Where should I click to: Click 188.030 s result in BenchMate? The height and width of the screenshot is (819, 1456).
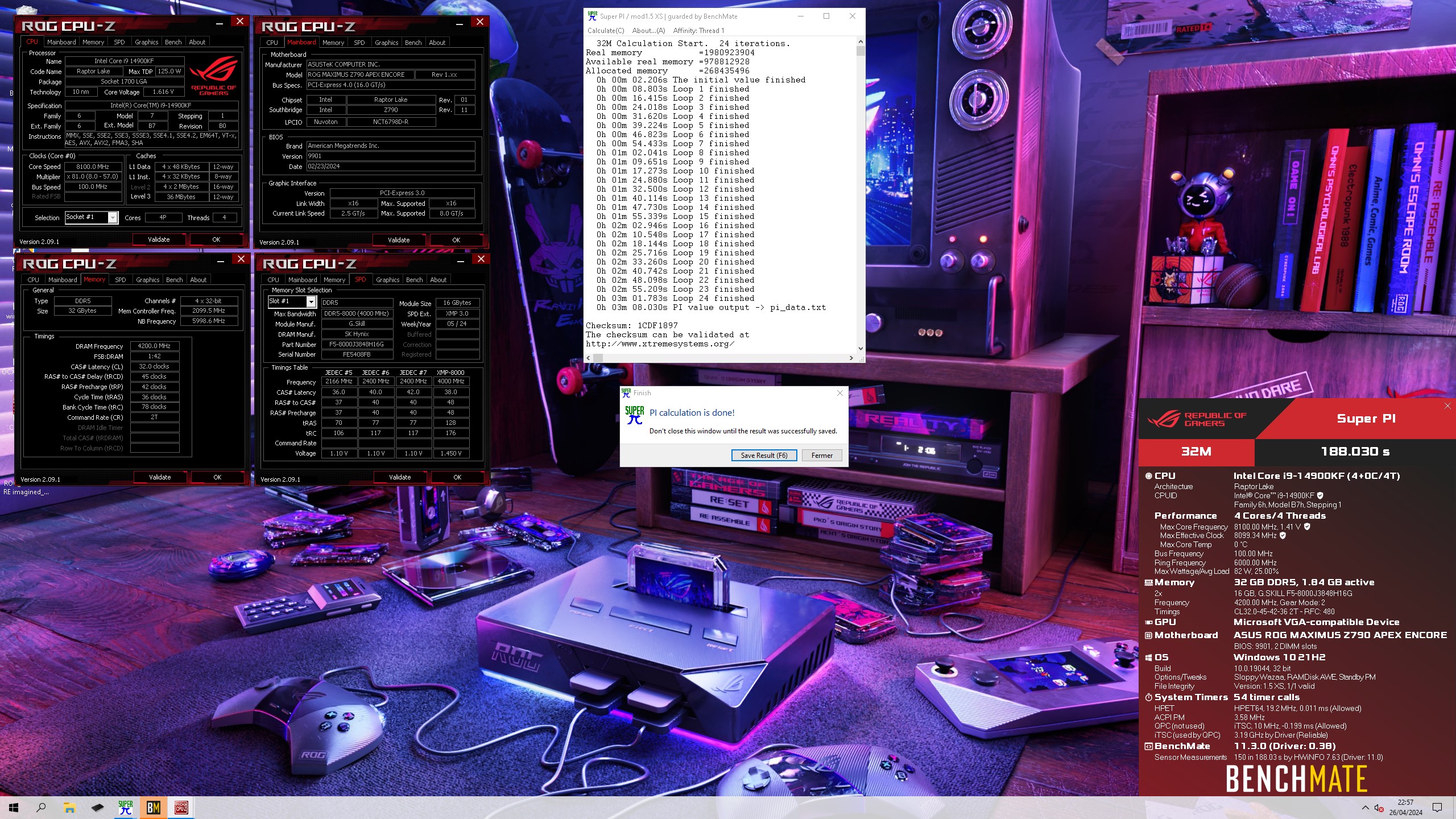(x=1355, y=452)
